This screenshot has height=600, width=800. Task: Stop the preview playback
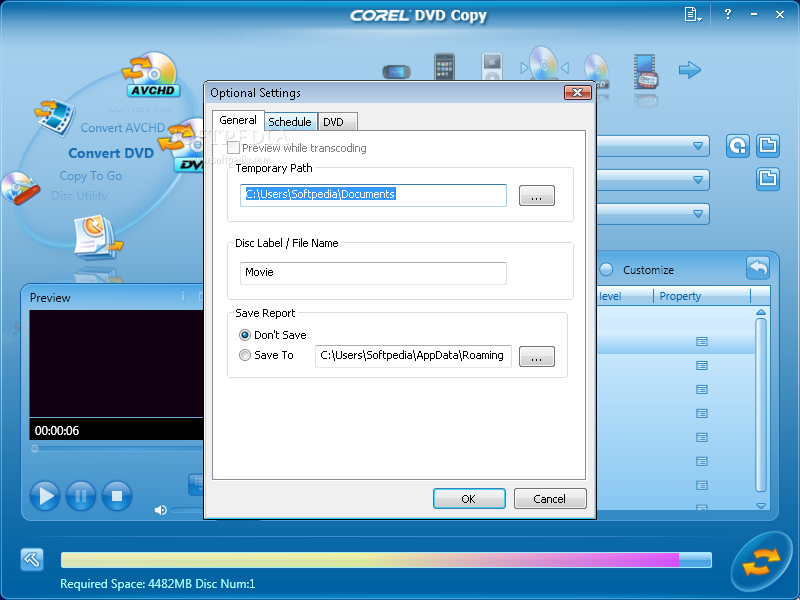(117, 495)
